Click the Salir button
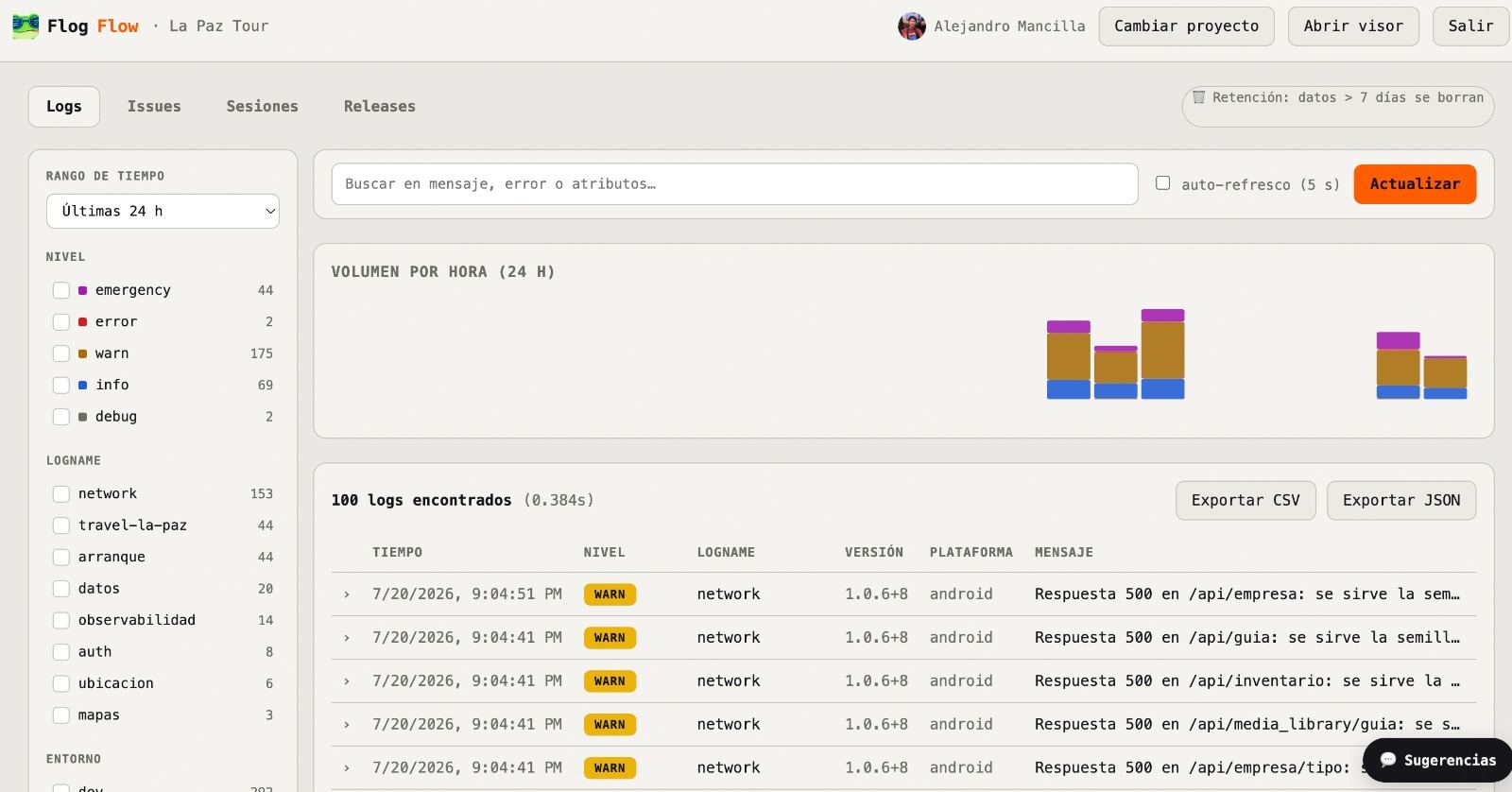This screenshot has width=1512, height=792. click(1471, 26)
